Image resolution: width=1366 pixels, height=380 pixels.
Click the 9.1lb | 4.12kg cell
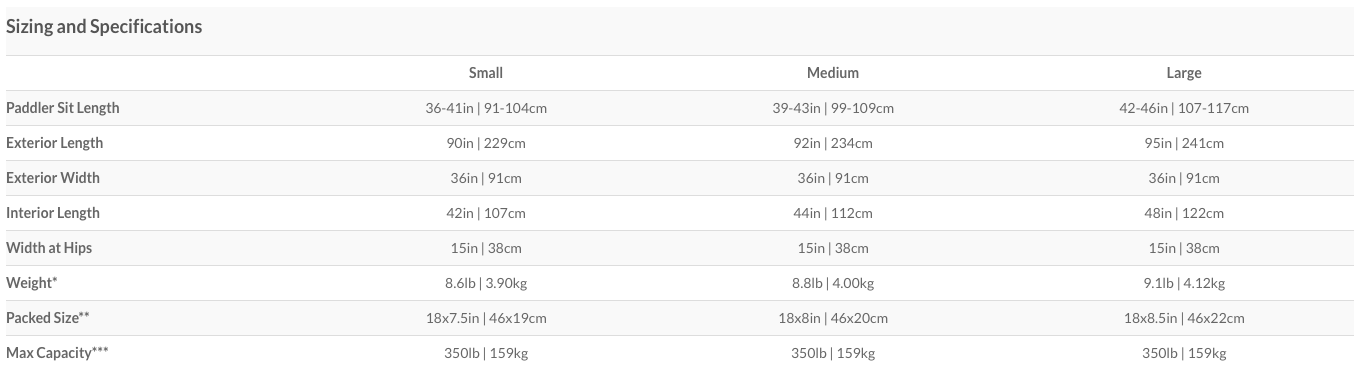pyautogui.click(x=1184, y=283)
